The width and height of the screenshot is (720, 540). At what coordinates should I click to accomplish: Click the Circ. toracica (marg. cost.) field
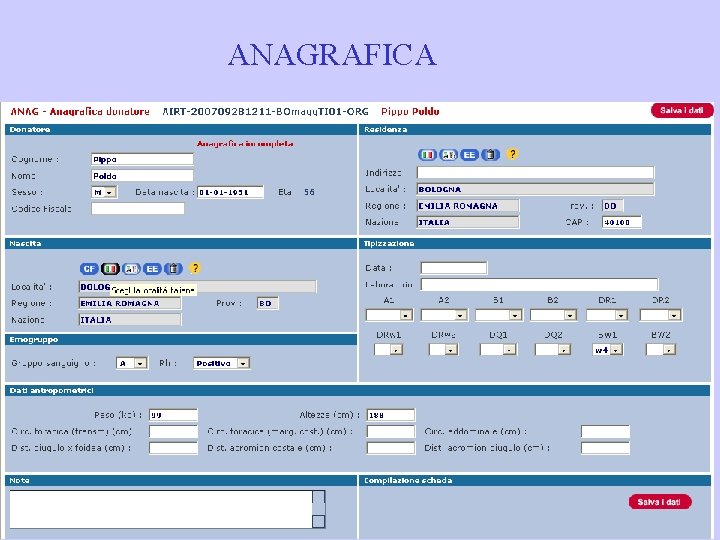click(391, 432)
